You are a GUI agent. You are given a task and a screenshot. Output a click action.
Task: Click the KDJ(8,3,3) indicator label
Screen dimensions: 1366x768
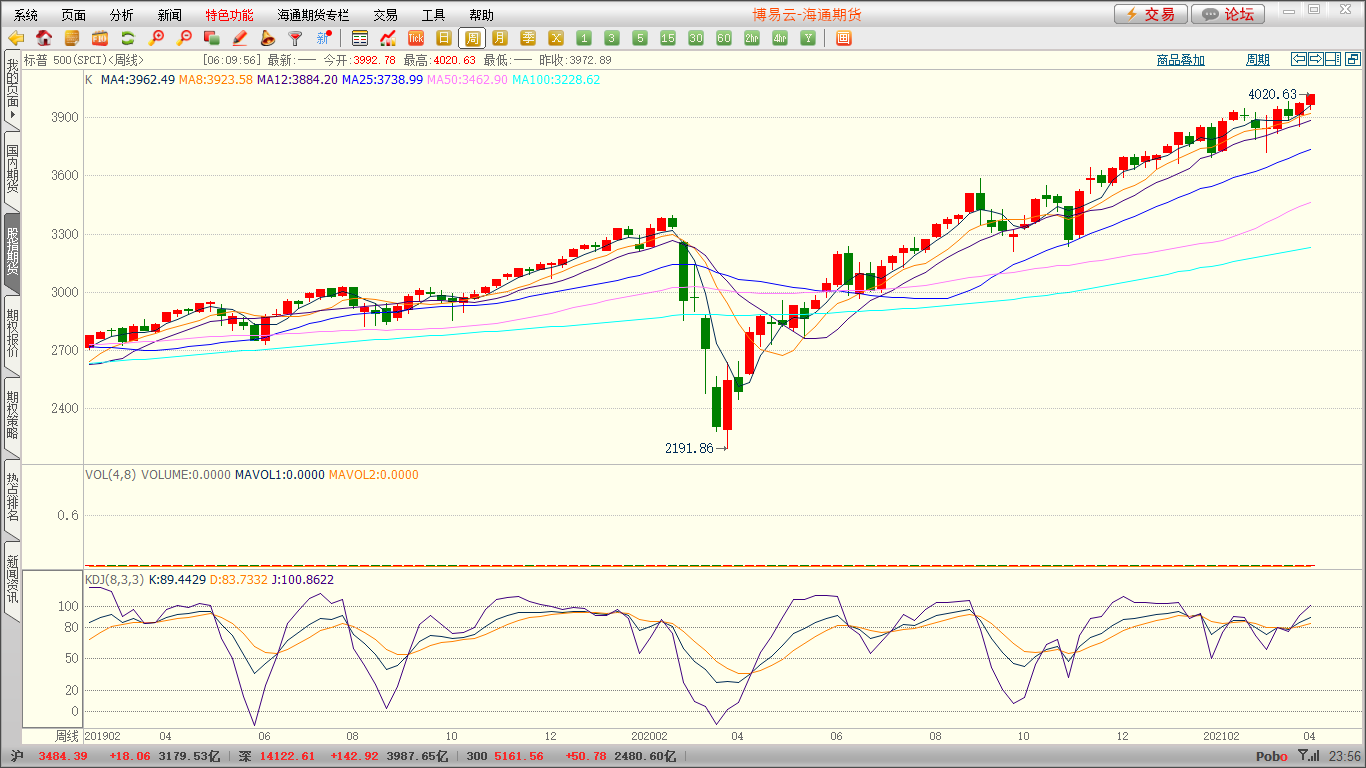tap(114, 579)
